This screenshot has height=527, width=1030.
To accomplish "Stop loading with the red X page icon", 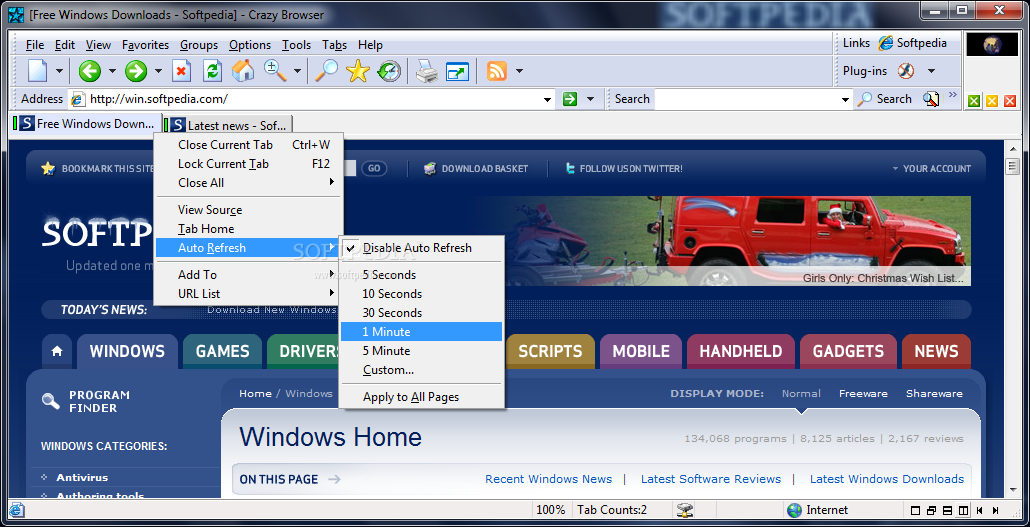I will tap(181, 70).
